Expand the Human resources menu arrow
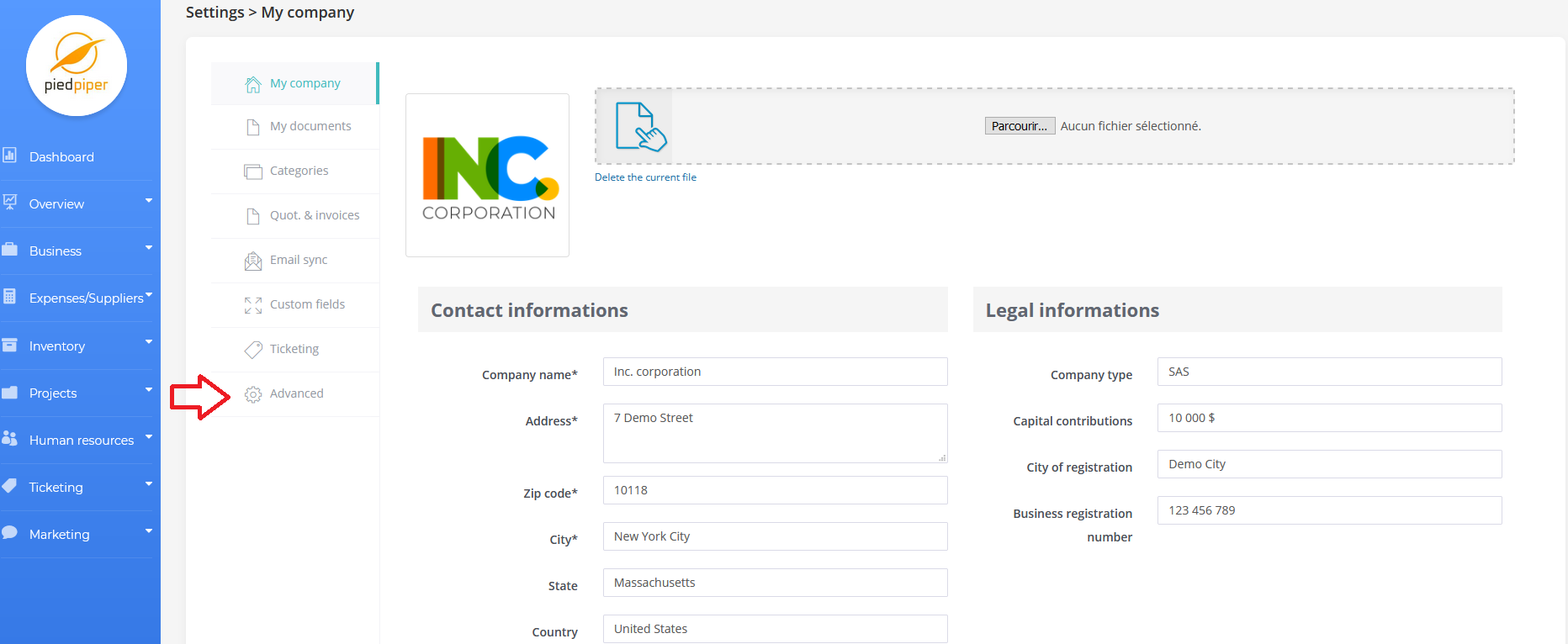The width and height of the screenshot is (1568, 644). (x=149, y=437)
